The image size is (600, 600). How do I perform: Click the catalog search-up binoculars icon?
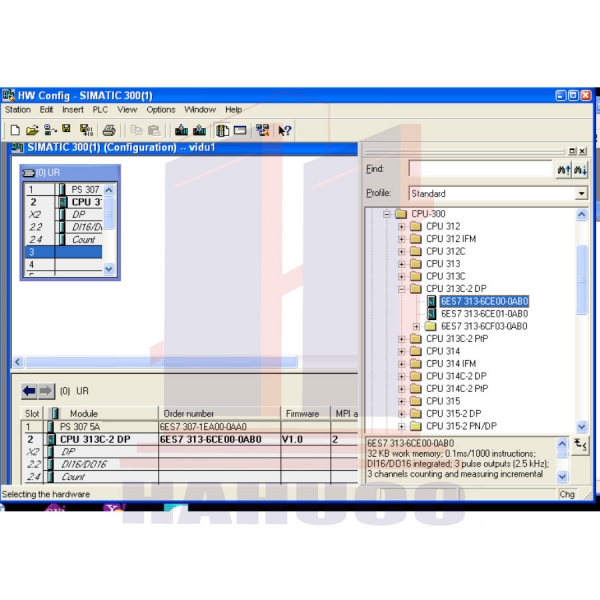point(564,170)
